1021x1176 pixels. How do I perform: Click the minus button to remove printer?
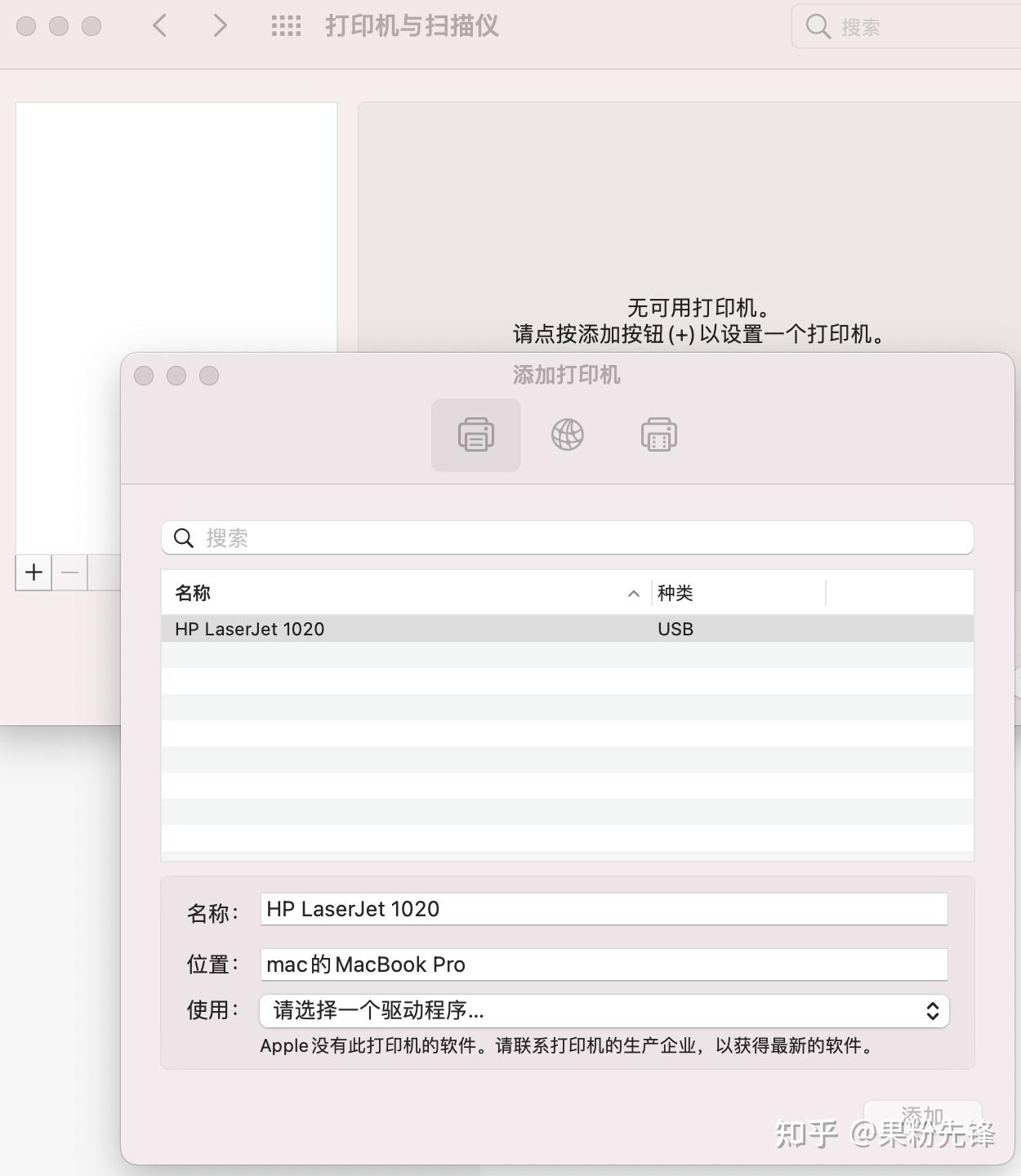[x=70, y=572]
